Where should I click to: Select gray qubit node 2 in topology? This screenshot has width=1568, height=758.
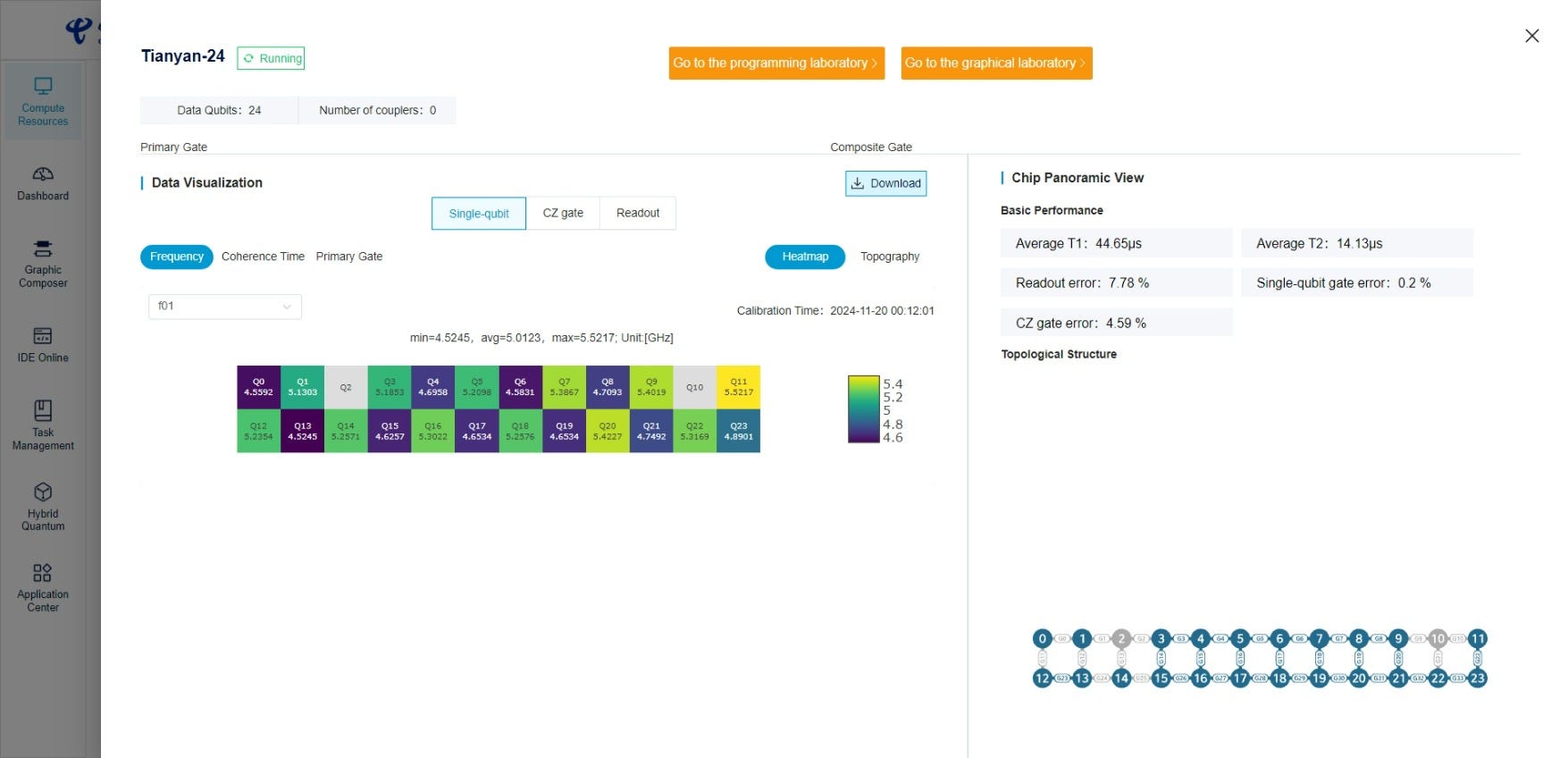[x=1121, y=638]
